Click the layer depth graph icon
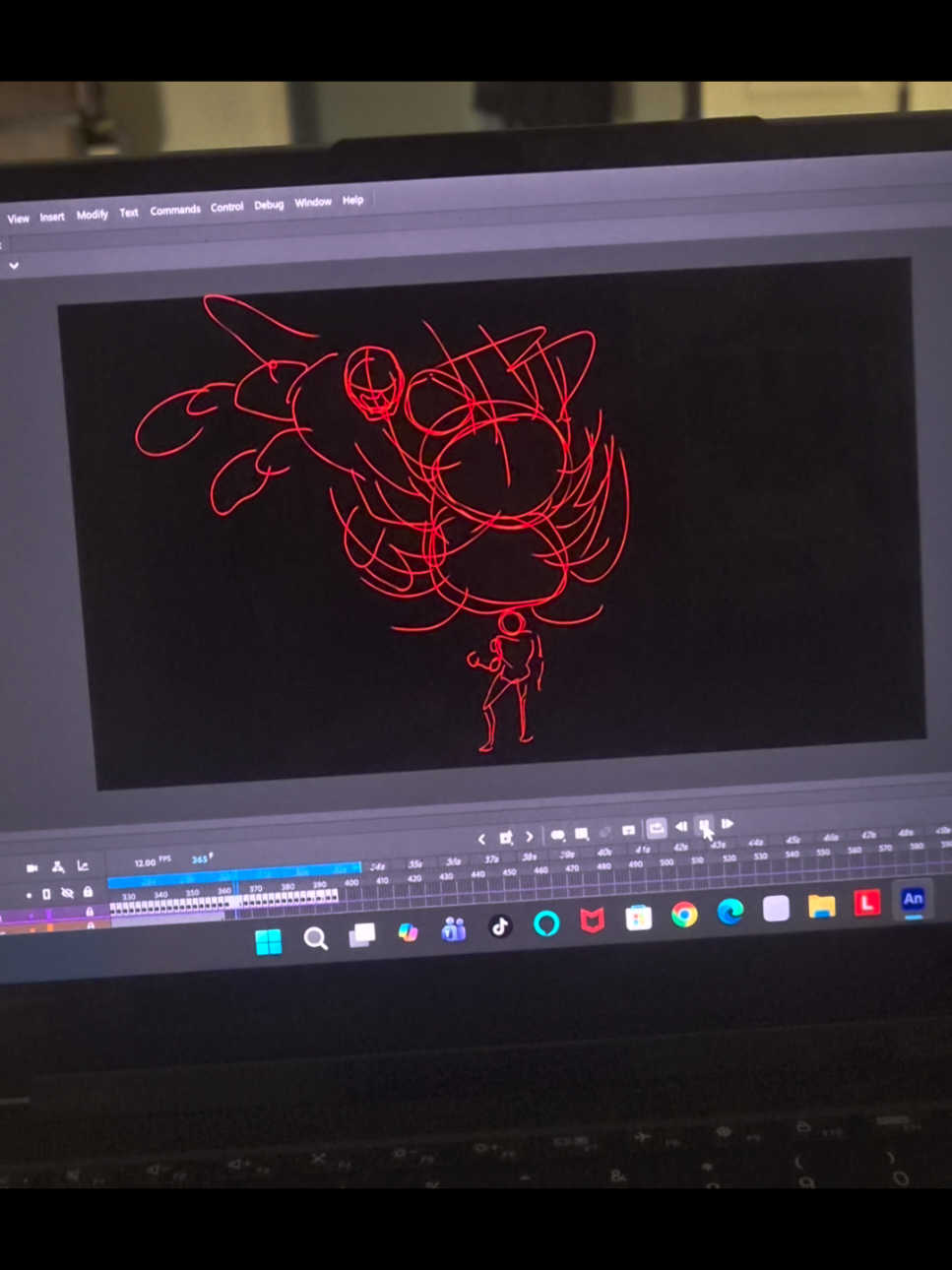The height and width of the screenshot is (1270, 952). 83,866
